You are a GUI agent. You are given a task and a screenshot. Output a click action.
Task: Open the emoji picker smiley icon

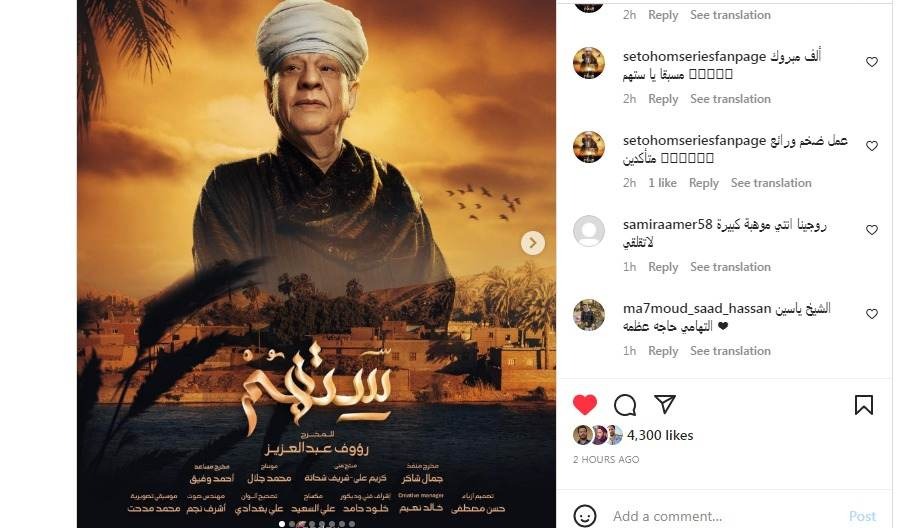click(x=585, y=515)
